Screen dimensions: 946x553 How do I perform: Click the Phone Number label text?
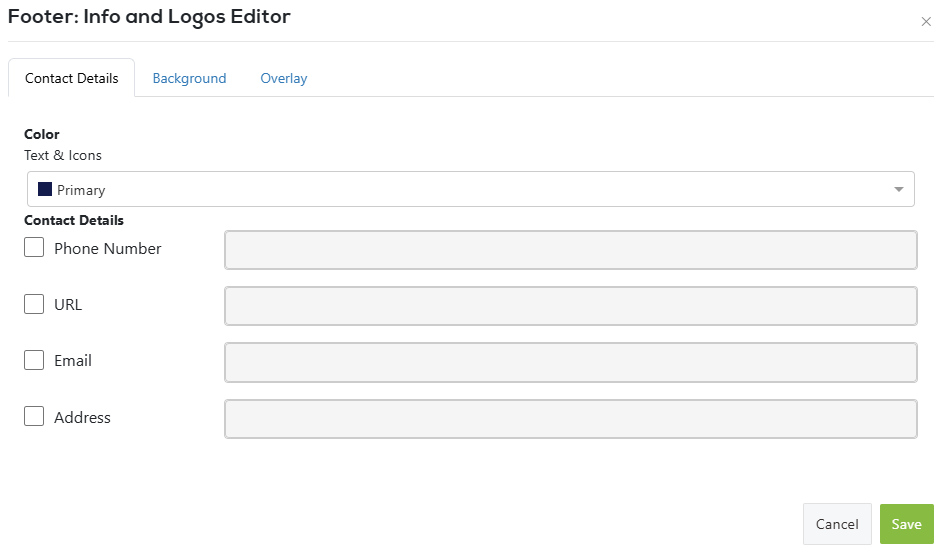click(x=108, y=248)
